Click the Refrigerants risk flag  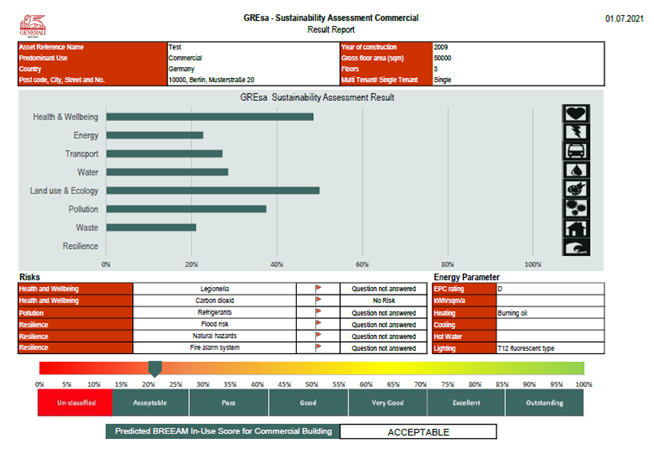click(x=318, y=312)
